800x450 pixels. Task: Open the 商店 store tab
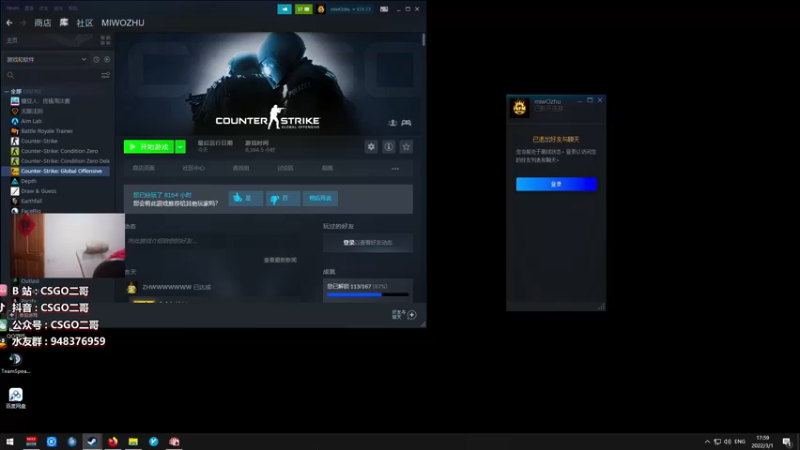(x=43, y=22)
